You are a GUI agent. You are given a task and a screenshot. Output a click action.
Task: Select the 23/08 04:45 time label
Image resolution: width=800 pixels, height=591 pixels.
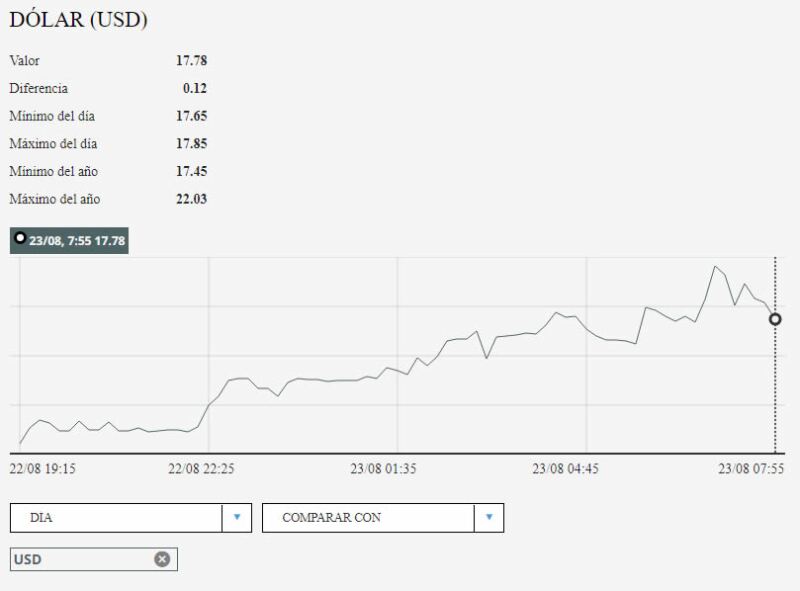[x=565, y=468]
